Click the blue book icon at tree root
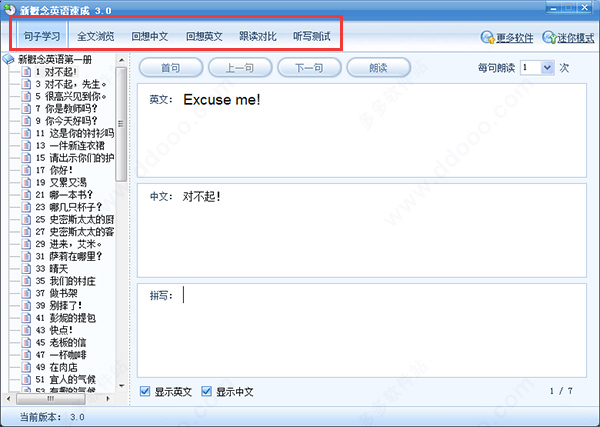 (x=8, y=59)
